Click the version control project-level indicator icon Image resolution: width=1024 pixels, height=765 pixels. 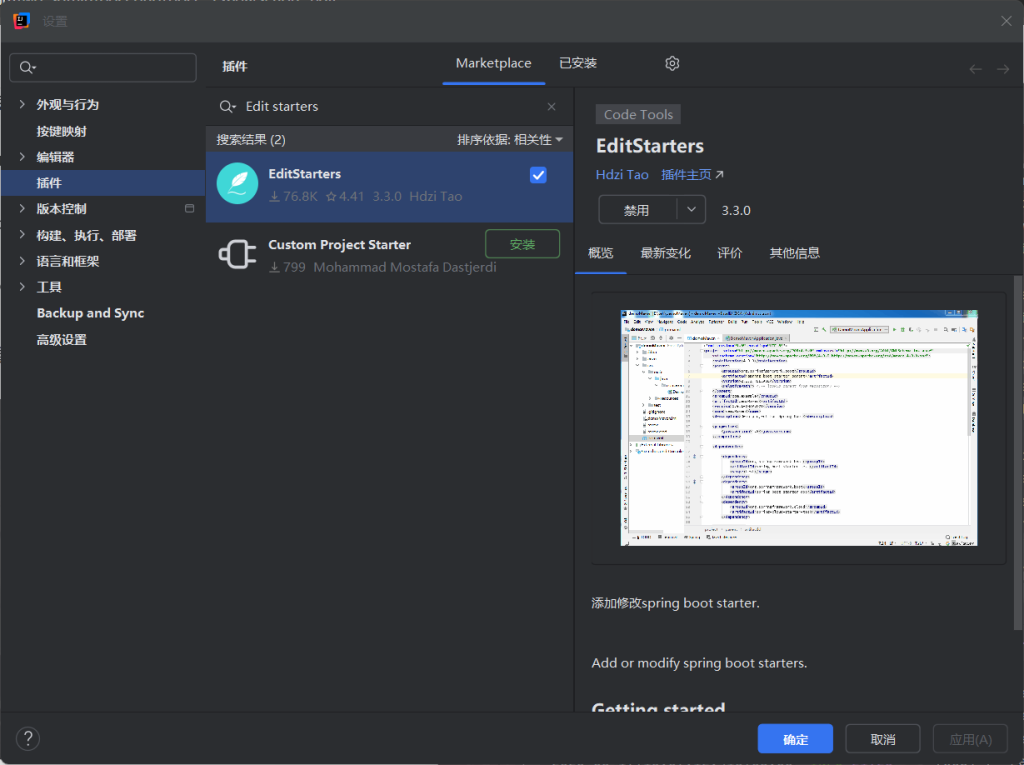coord(189,209)
